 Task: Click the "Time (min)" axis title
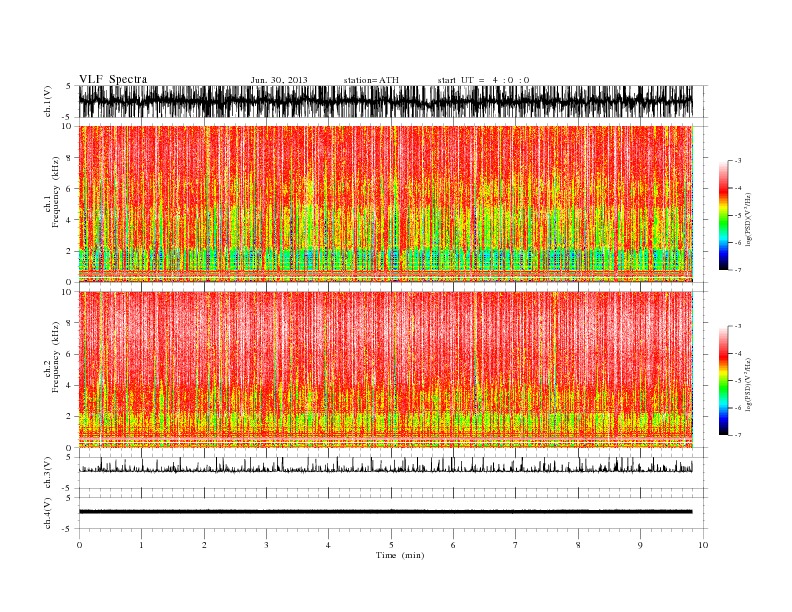(400, 555)
